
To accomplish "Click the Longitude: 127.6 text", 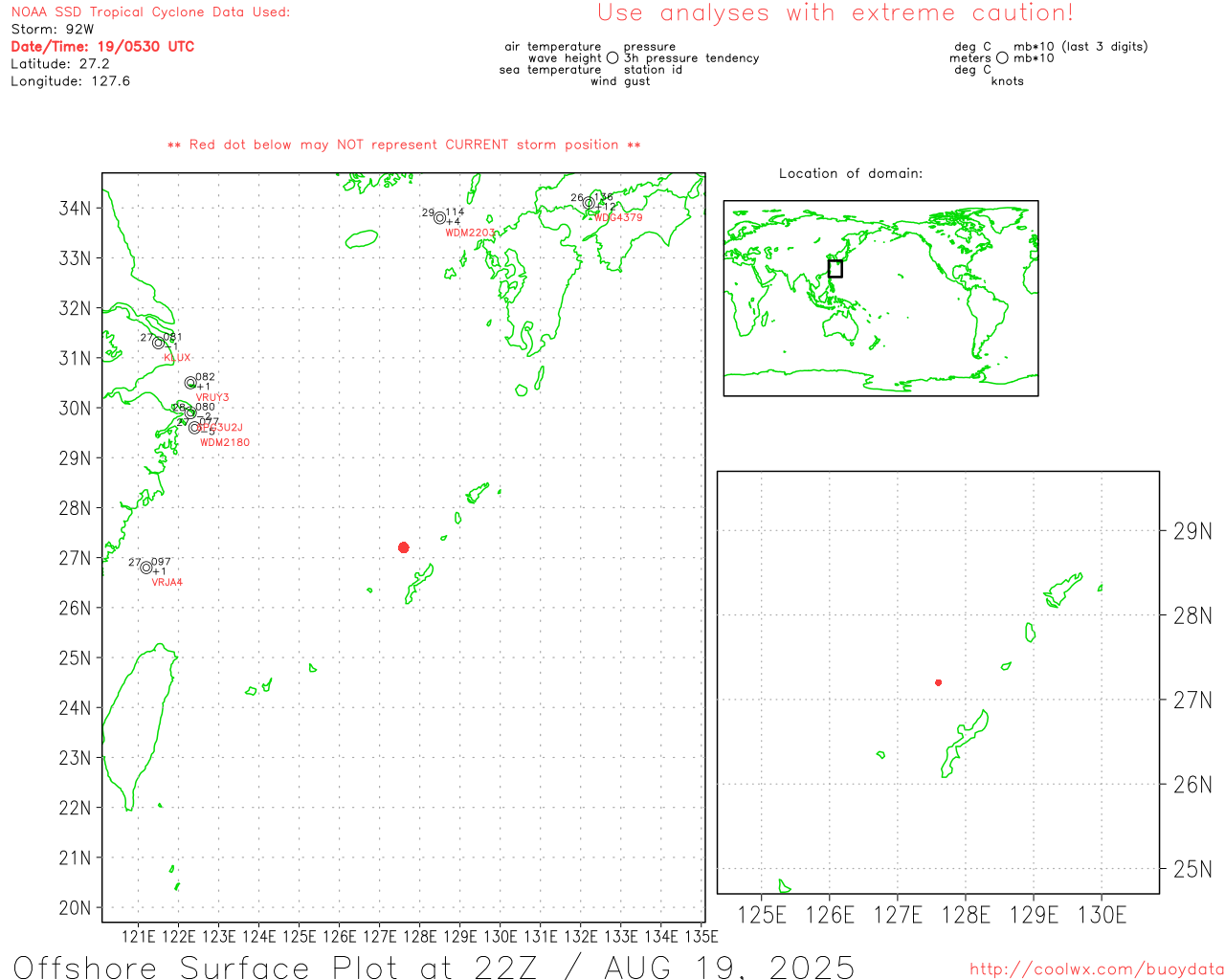I will [x=70, y=81].
